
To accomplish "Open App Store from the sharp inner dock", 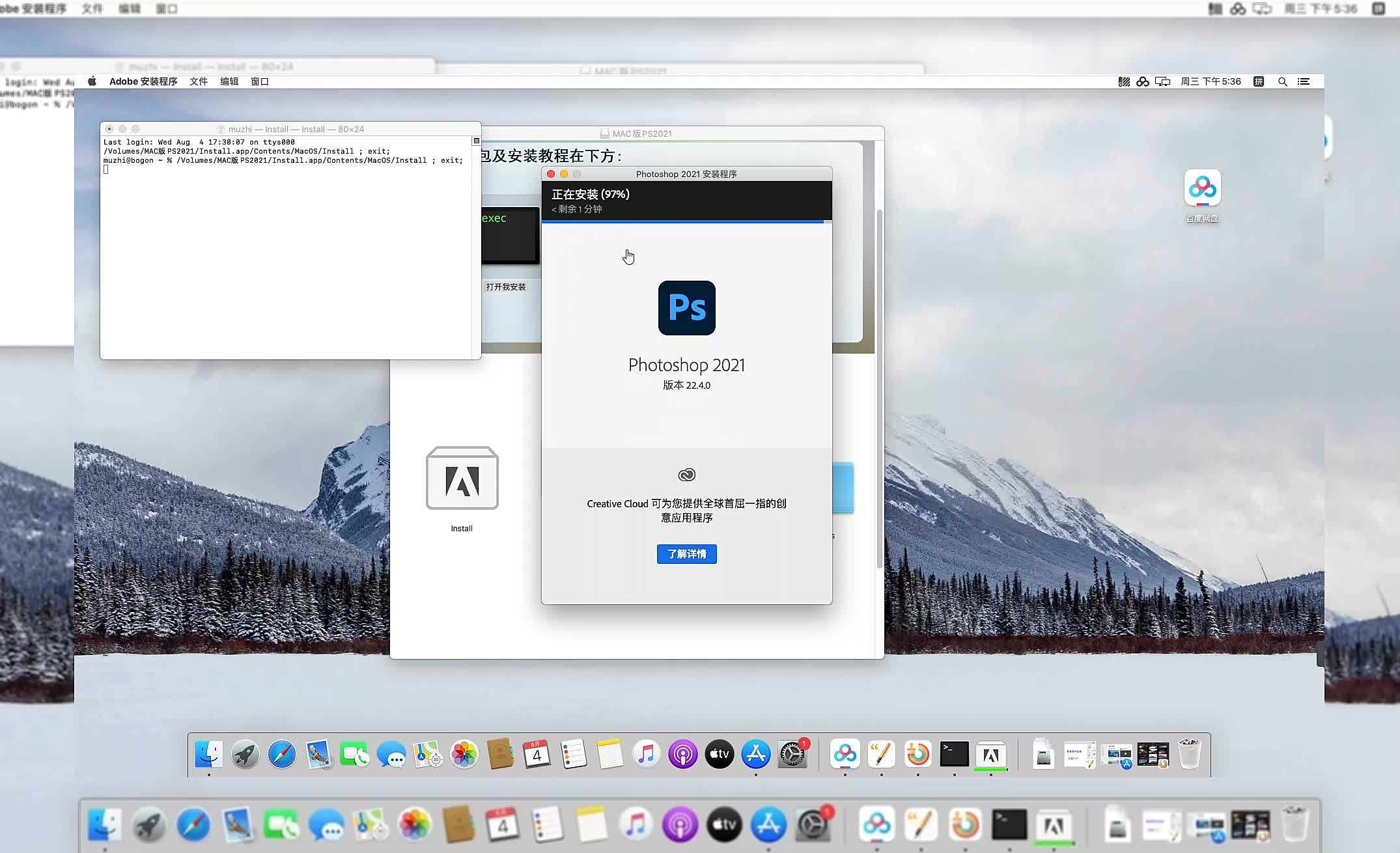I will (756, 755).
